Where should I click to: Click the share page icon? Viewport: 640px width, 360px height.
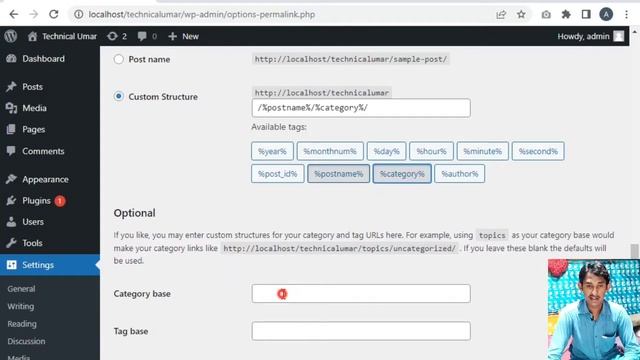[x=501, y=15]
